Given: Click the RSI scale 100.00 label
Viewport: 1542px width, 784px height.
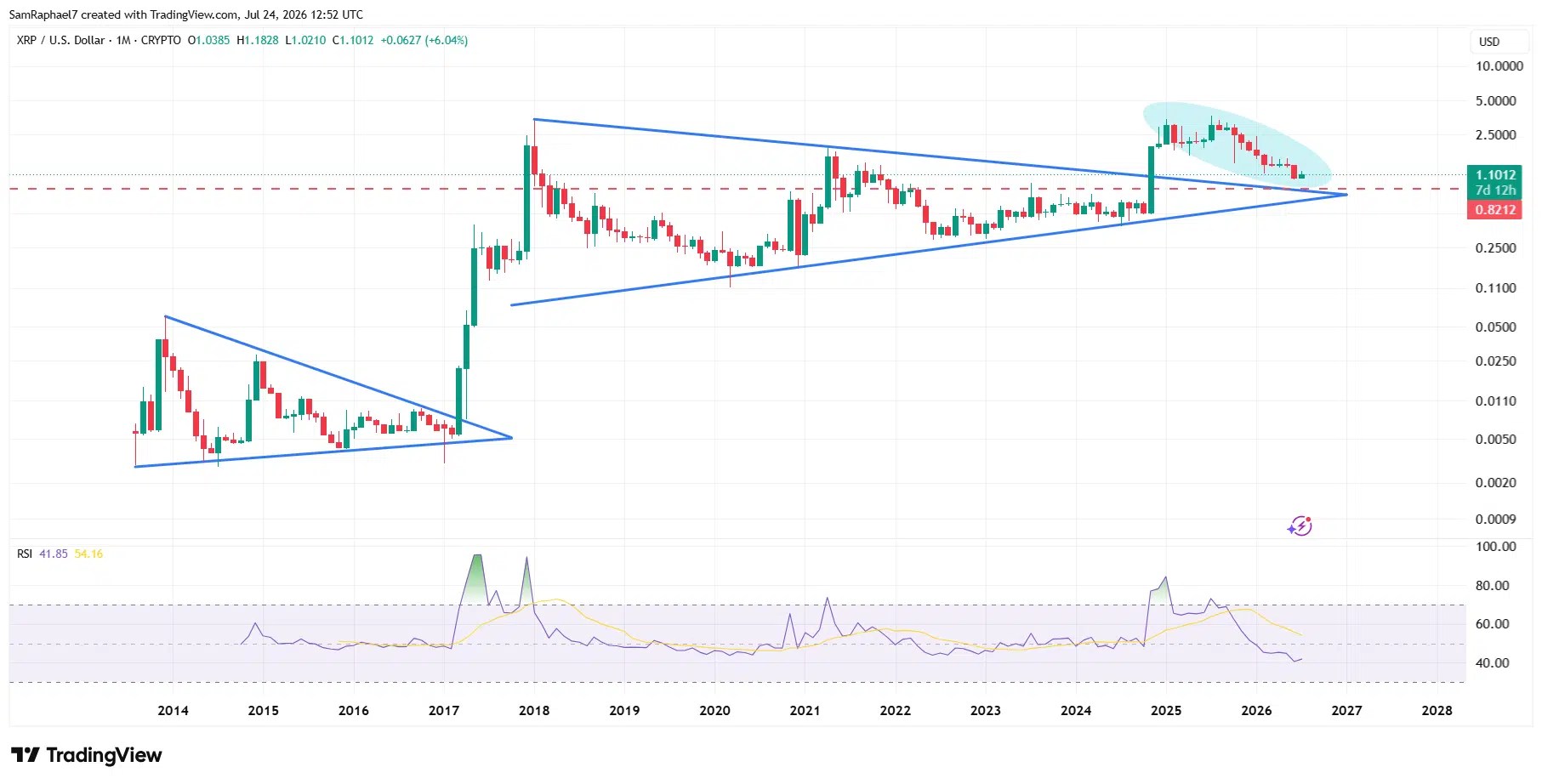Looking at the screenshot, I should pos(1495,547).
